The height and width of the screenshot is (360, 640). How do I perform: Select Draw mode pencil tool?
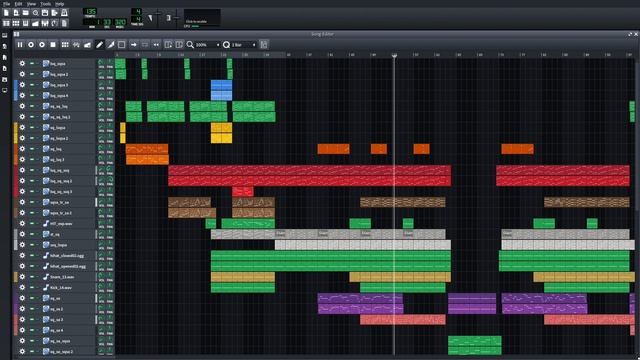click(x=99, y=44)
